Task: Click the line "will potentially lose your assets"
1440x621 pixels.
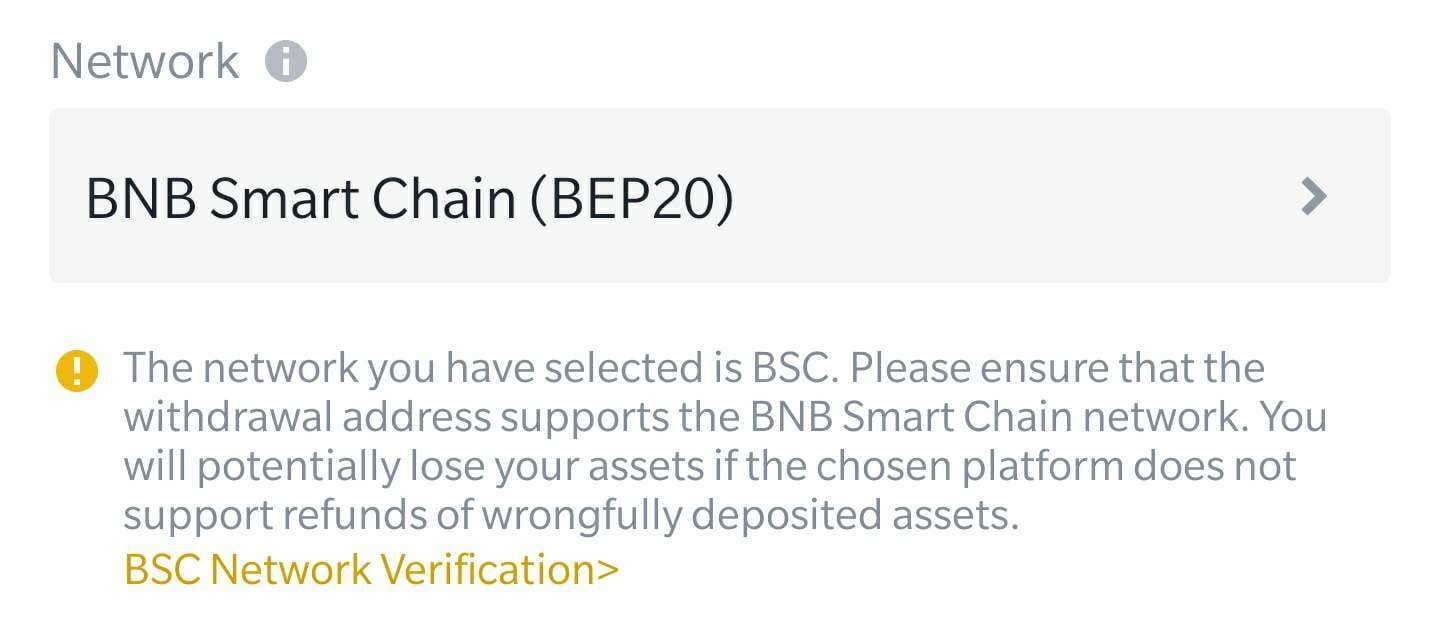Action: (x=709, y=466)
